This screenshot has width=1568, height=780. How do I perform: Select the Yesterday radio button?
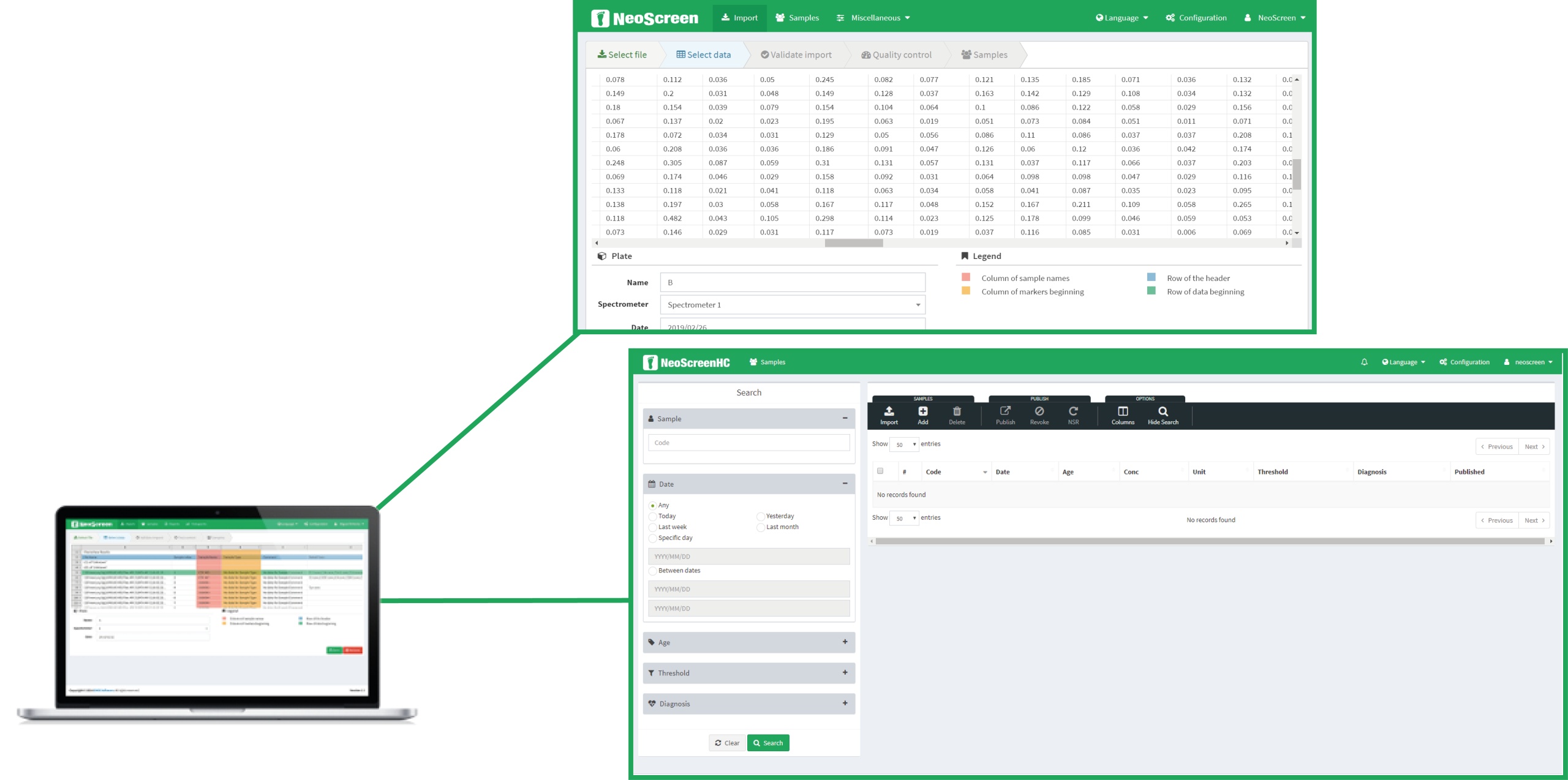click(760, 517)
